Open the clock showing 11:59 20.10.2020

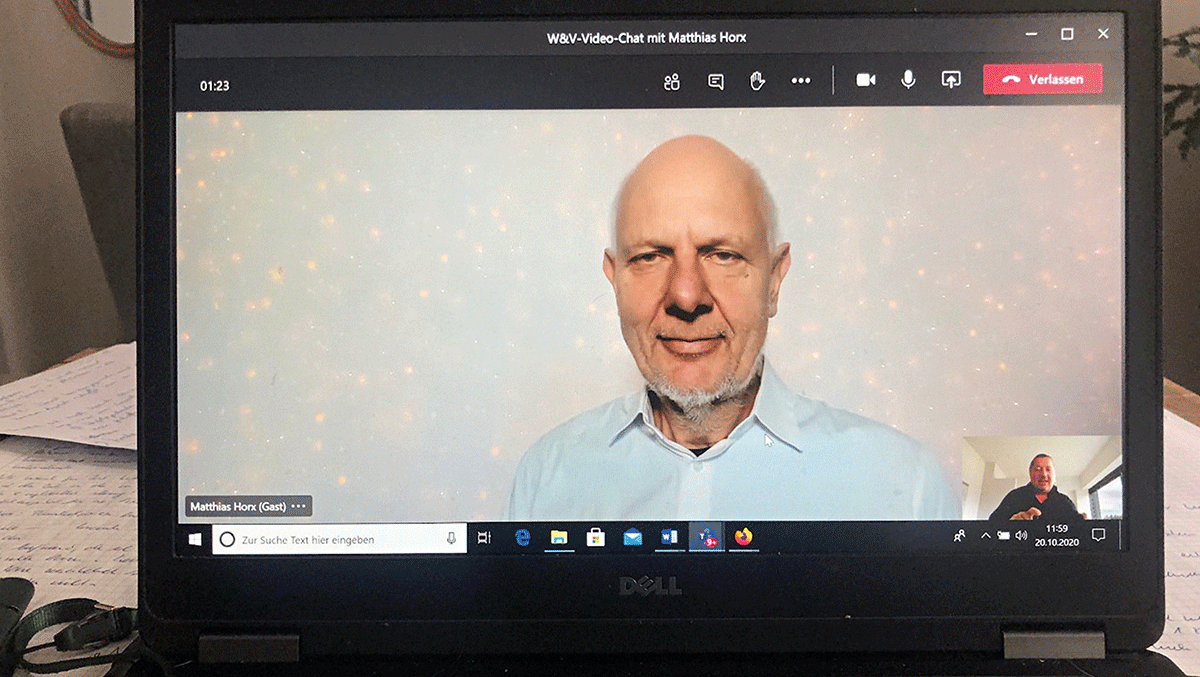coord(1056,535)
